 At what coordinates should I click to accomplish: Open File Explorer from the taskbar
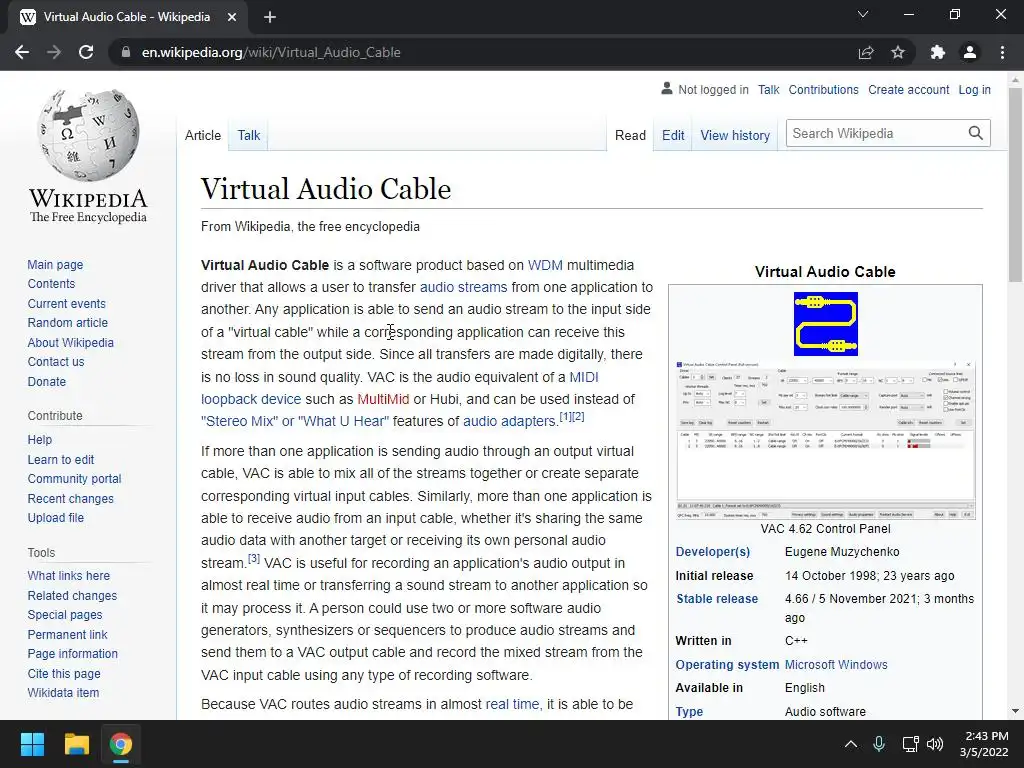[x=76, y=744]
